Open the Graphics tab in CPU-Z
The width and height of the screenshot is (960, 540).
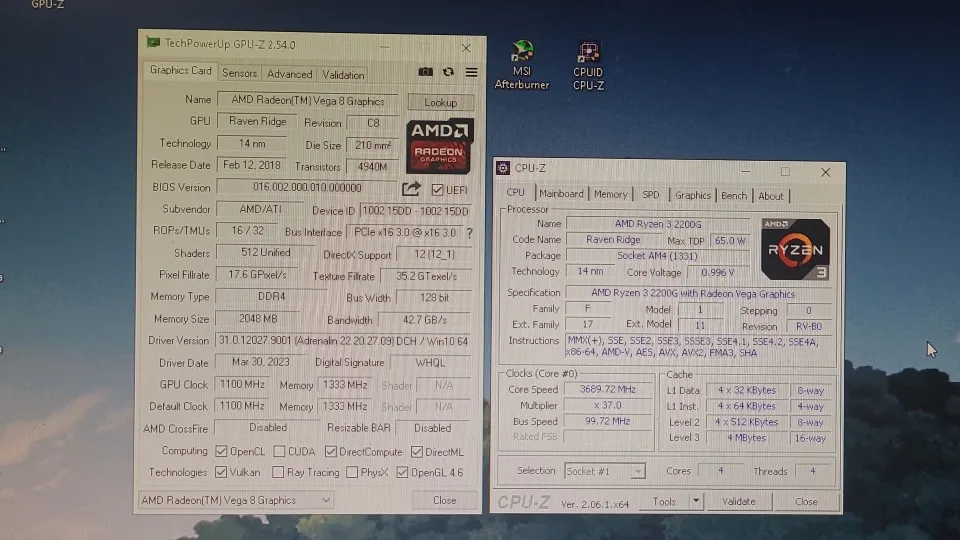click(693, 195)
